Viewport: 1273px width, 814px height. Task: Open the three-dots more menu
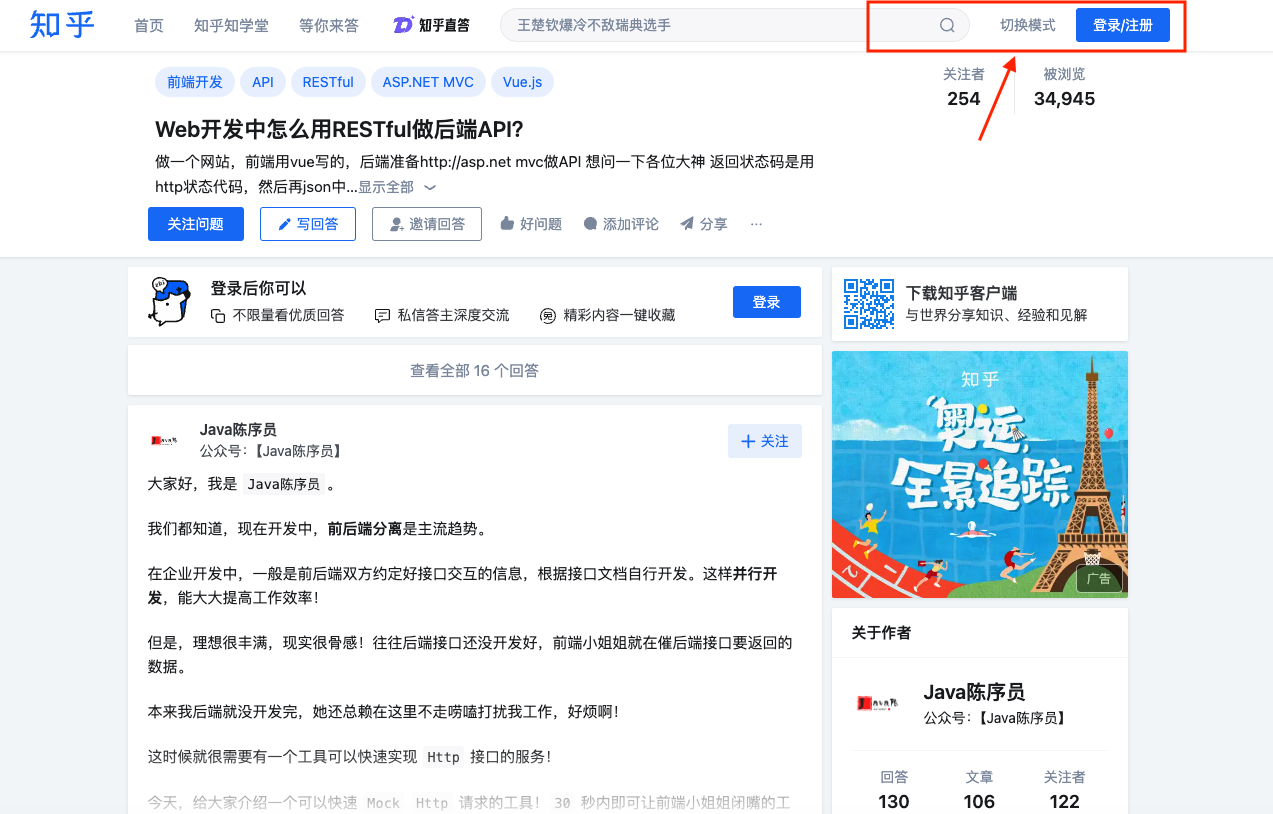[x=756, y=224]
